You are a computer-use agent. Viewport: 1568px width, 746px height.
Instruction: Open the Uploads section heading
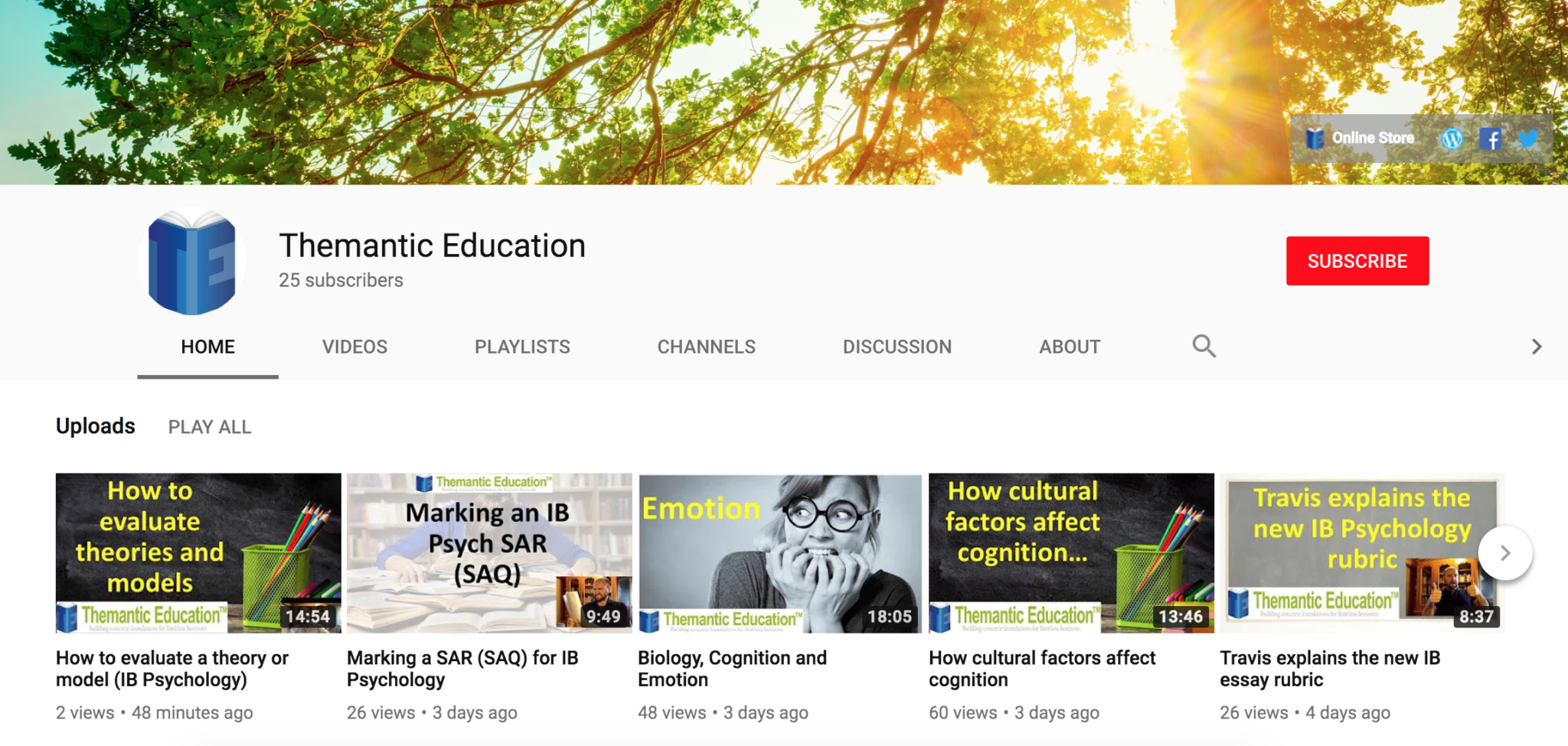pos(96,426)
